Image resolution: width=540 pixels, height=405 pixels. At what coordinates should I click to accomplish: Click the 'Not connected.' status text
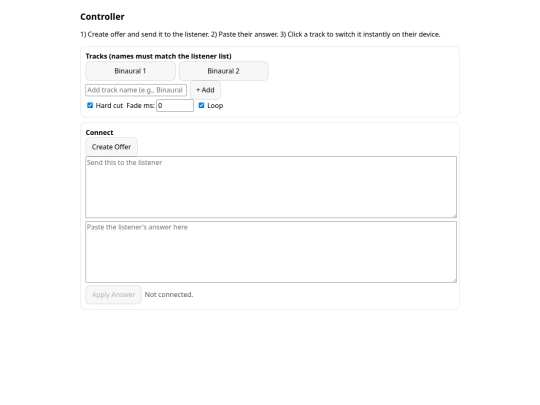pos(169,295)
